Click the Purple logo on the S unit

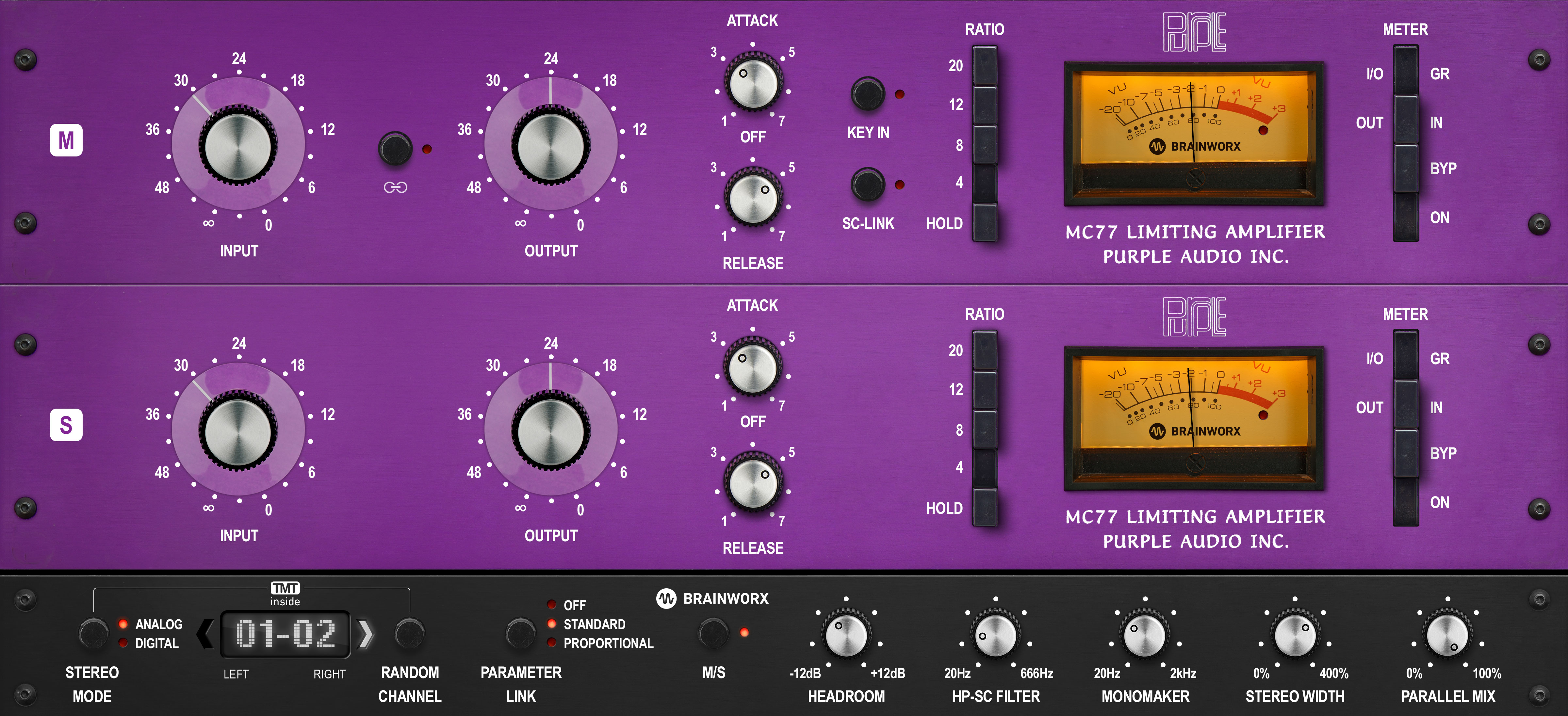tap(1194, 317)
